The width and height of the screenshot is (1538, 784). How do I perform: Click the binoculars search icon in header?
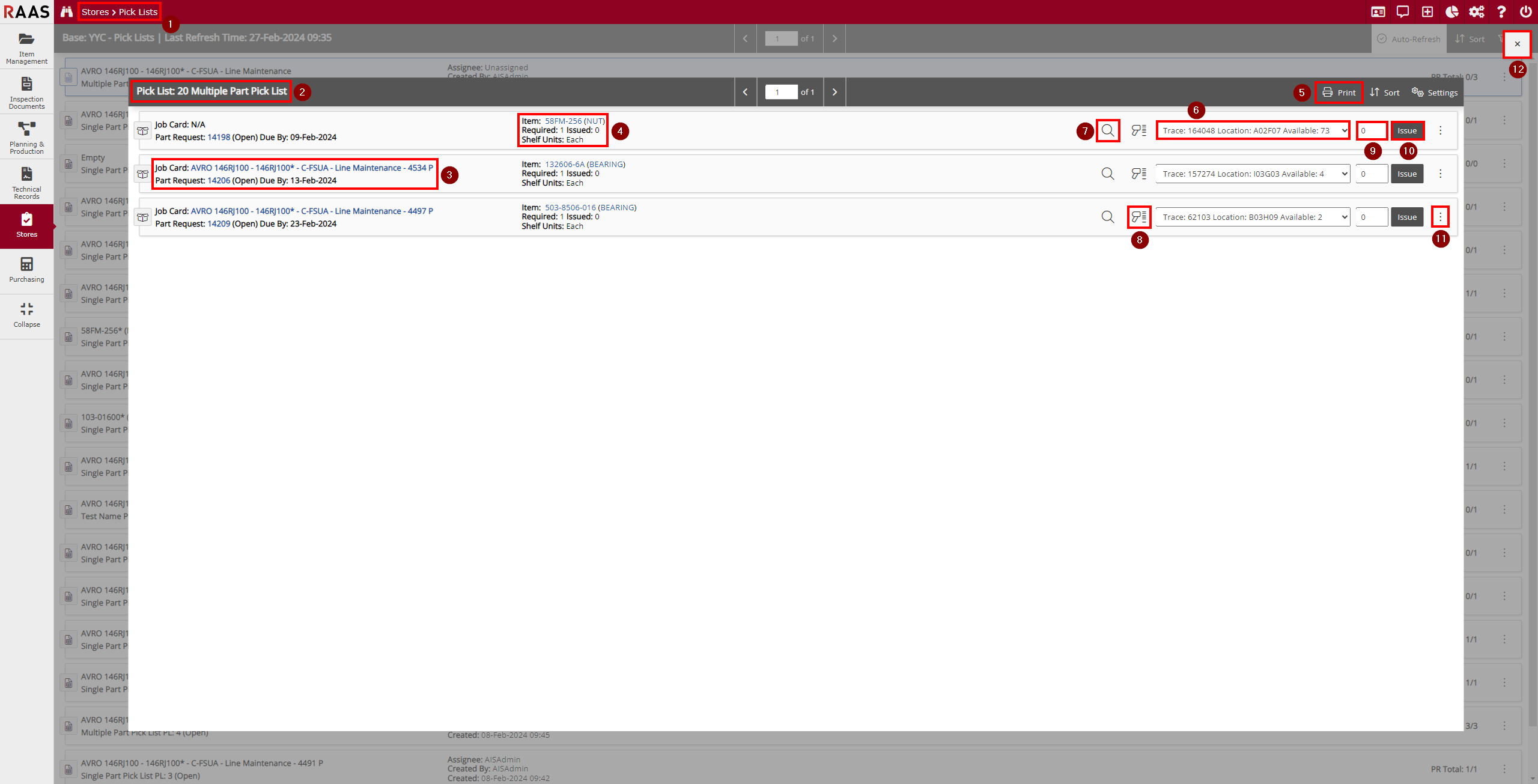67,12
